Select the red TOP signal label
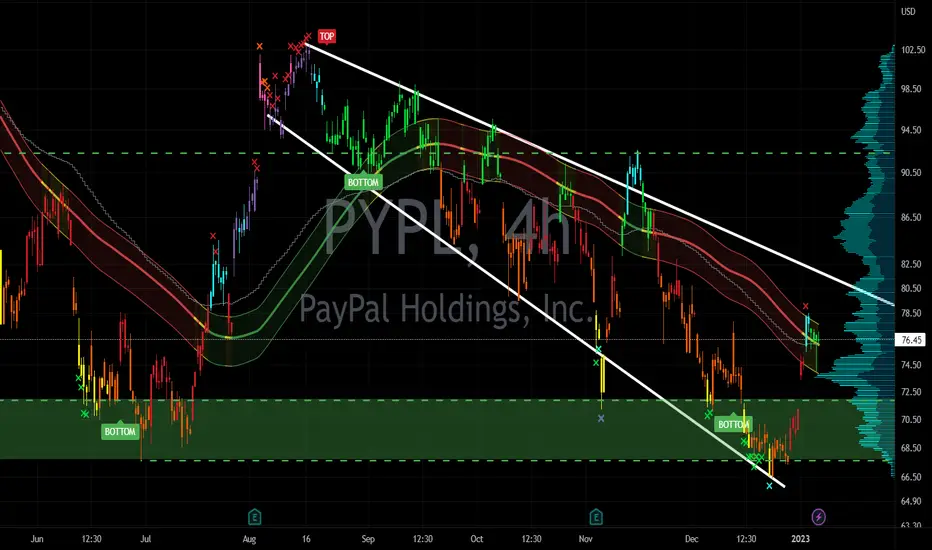 click(x=326, y=36)
